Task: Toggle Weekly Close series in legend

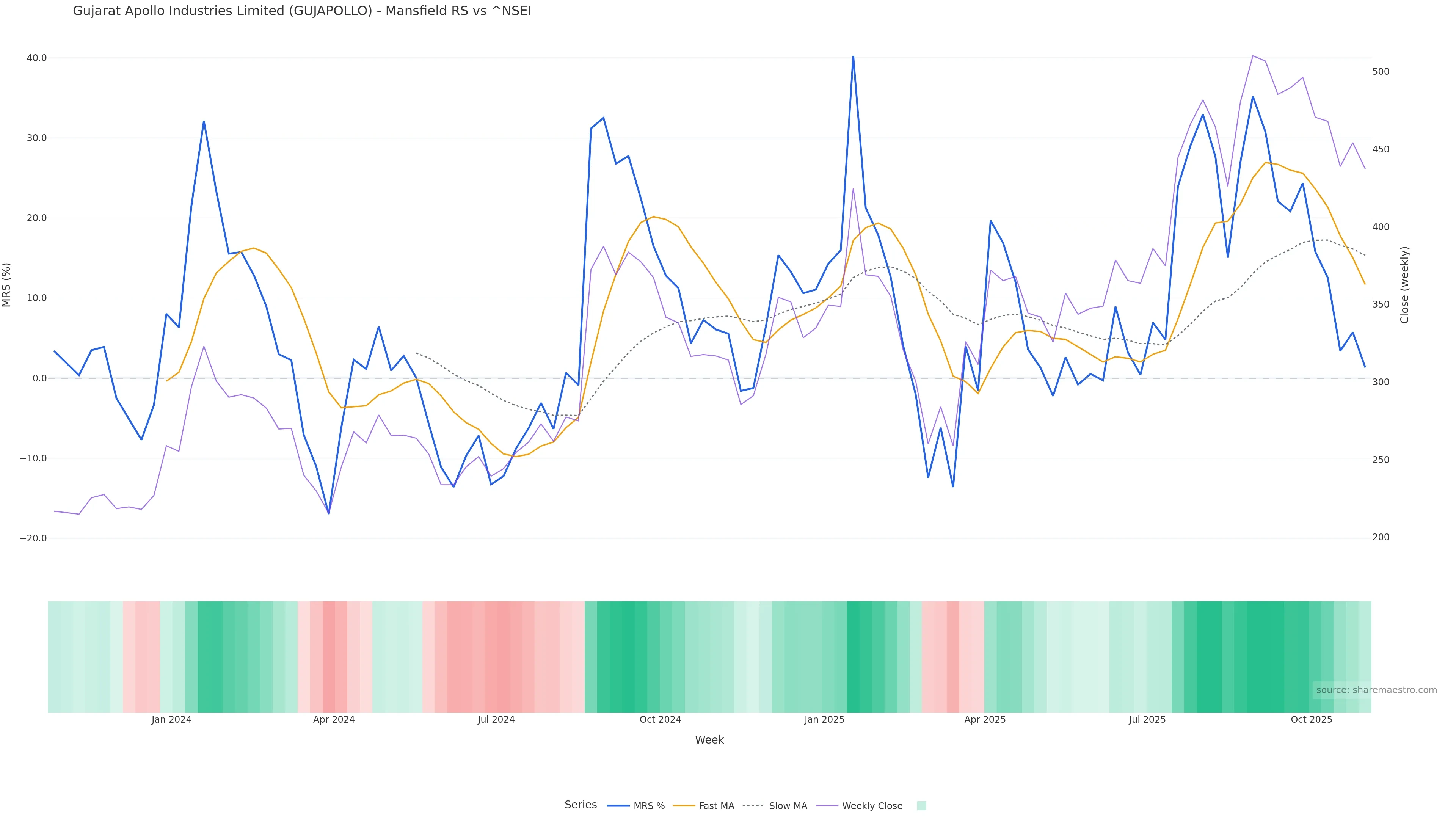Action: (x=872, y=806)
